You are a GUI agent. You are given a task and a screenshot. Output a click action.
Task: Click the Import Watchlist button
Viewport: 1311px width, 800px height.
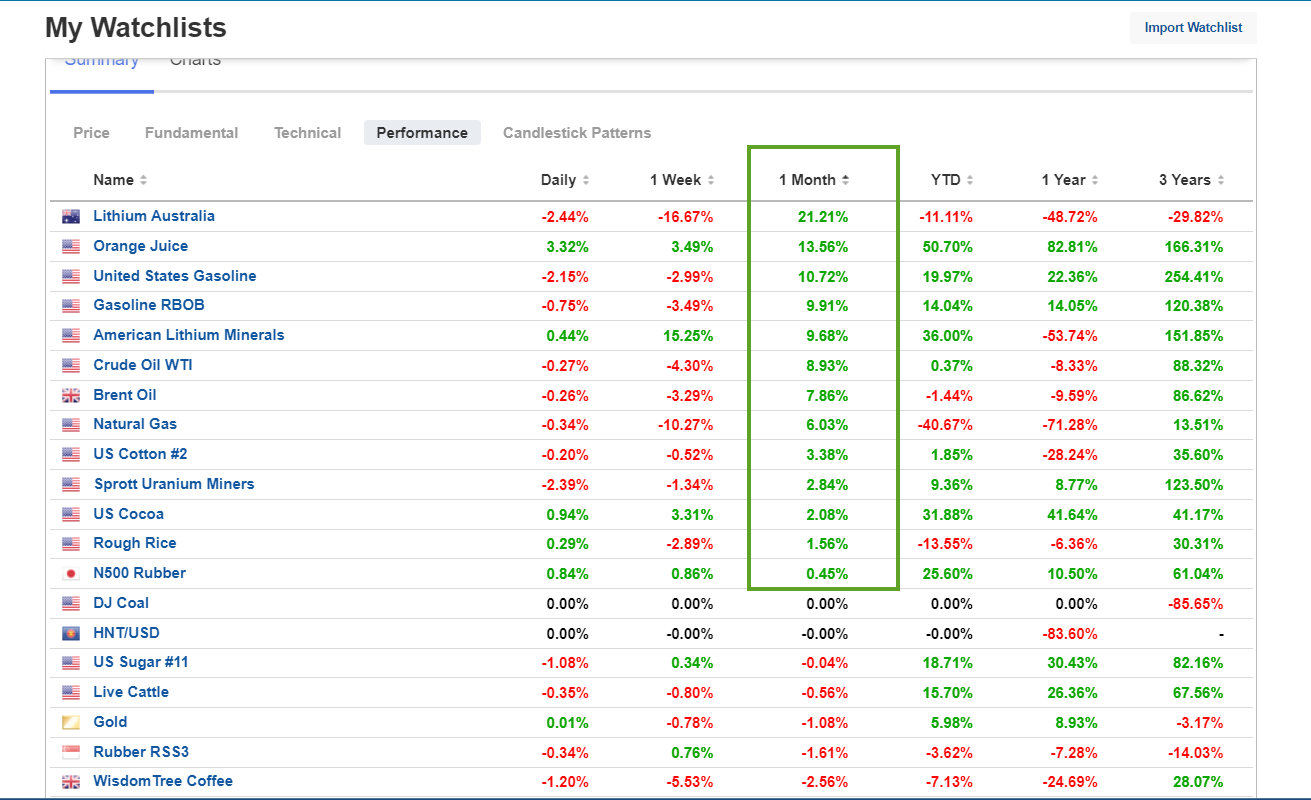1193,28
